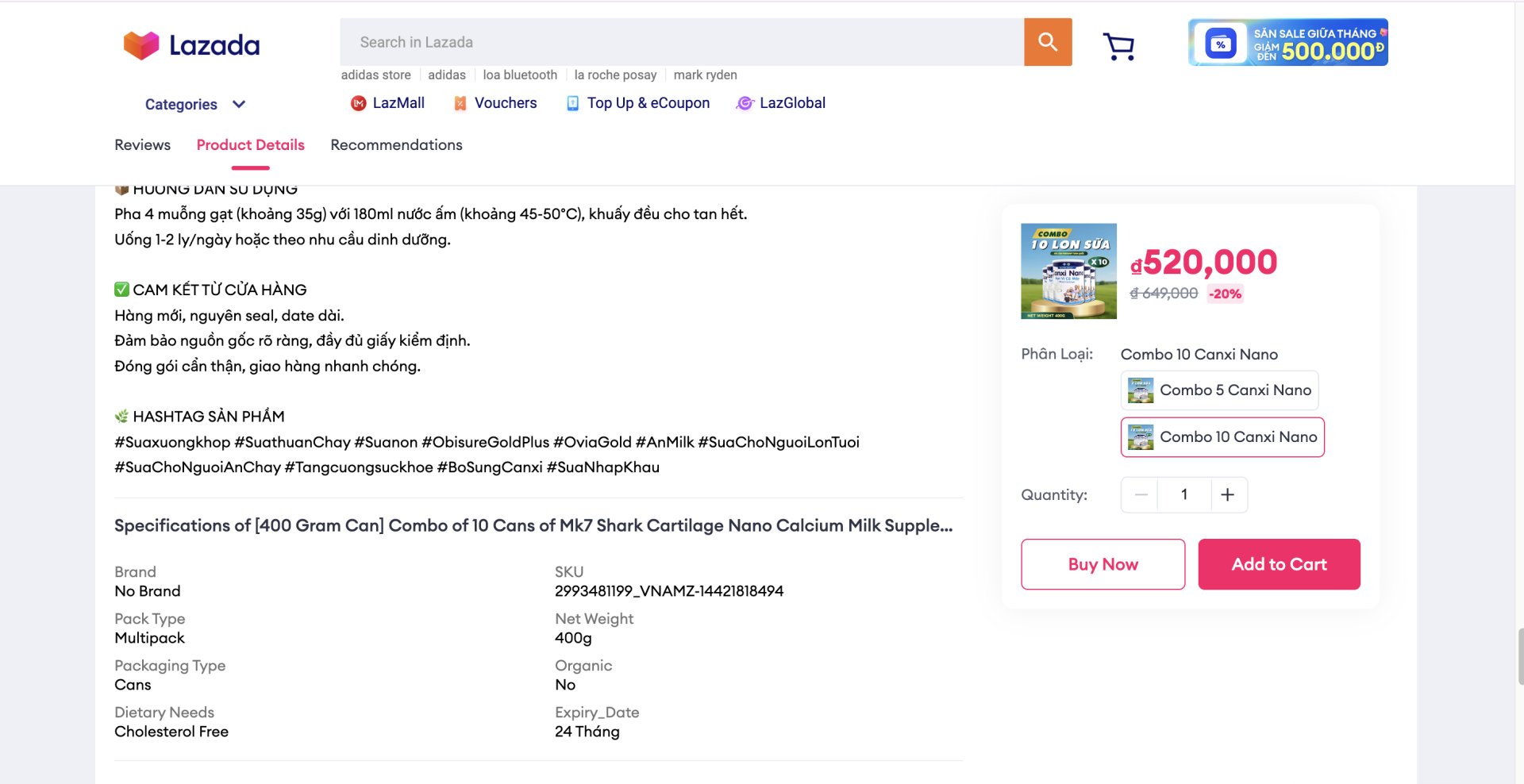Click the LazMall icon
The width and height of the screenshot is (1524, 784).
tap(359, 103)
